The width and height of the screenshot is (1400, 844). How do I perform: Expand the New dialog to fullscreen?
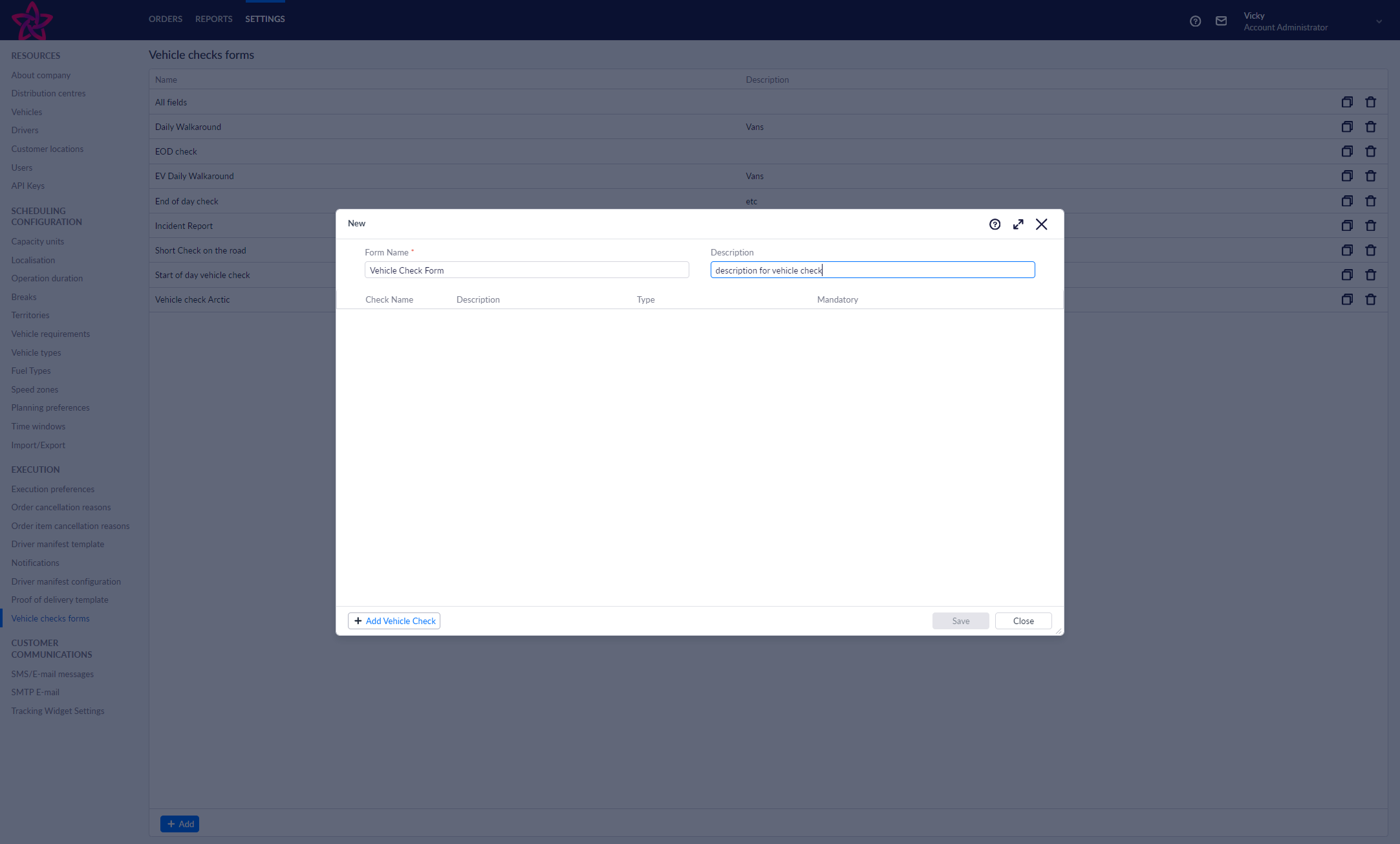(x=1018, y=224)
